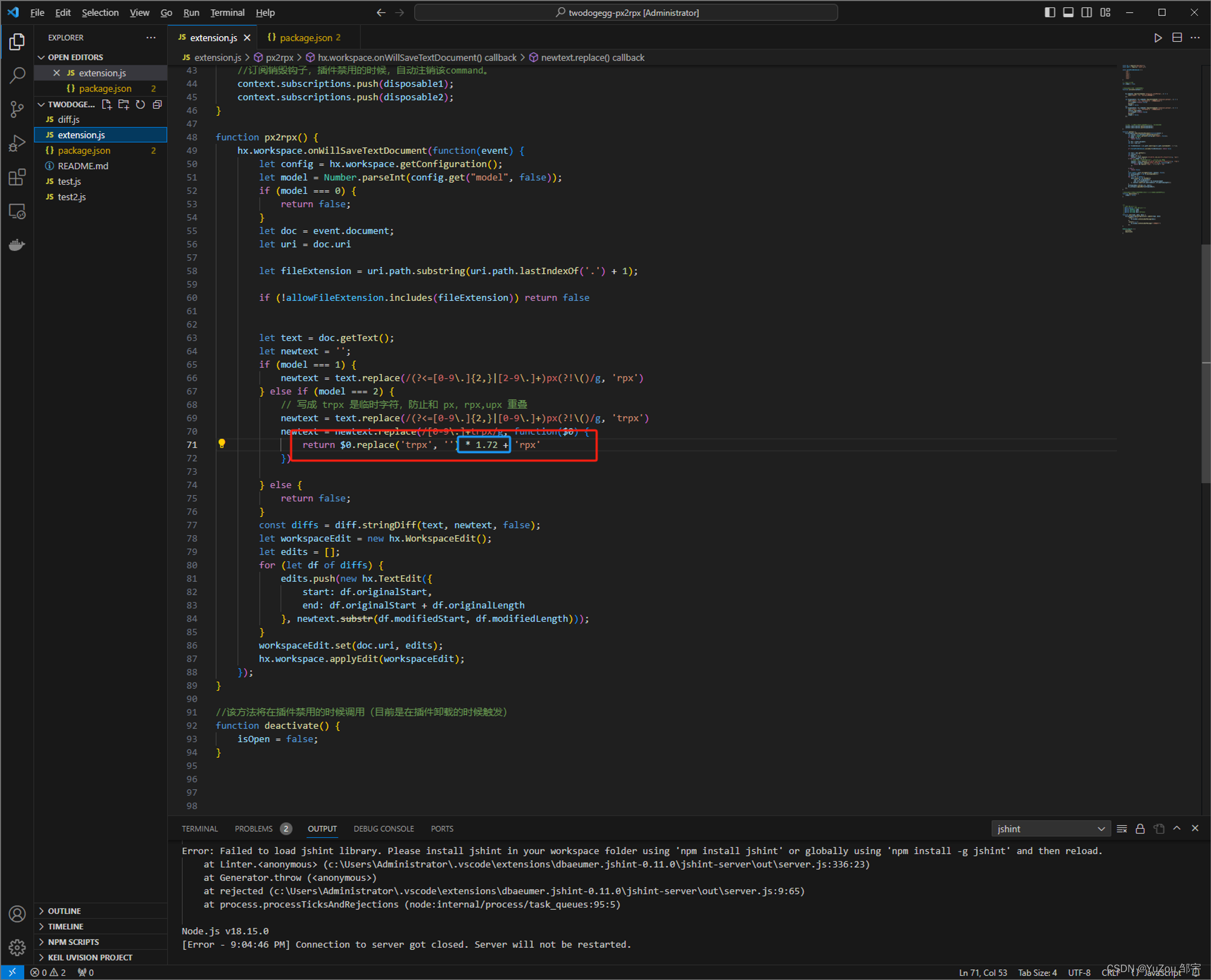Open the Selection menu
The height and width of the screenshot is (980, 1211).
point(100,13)
